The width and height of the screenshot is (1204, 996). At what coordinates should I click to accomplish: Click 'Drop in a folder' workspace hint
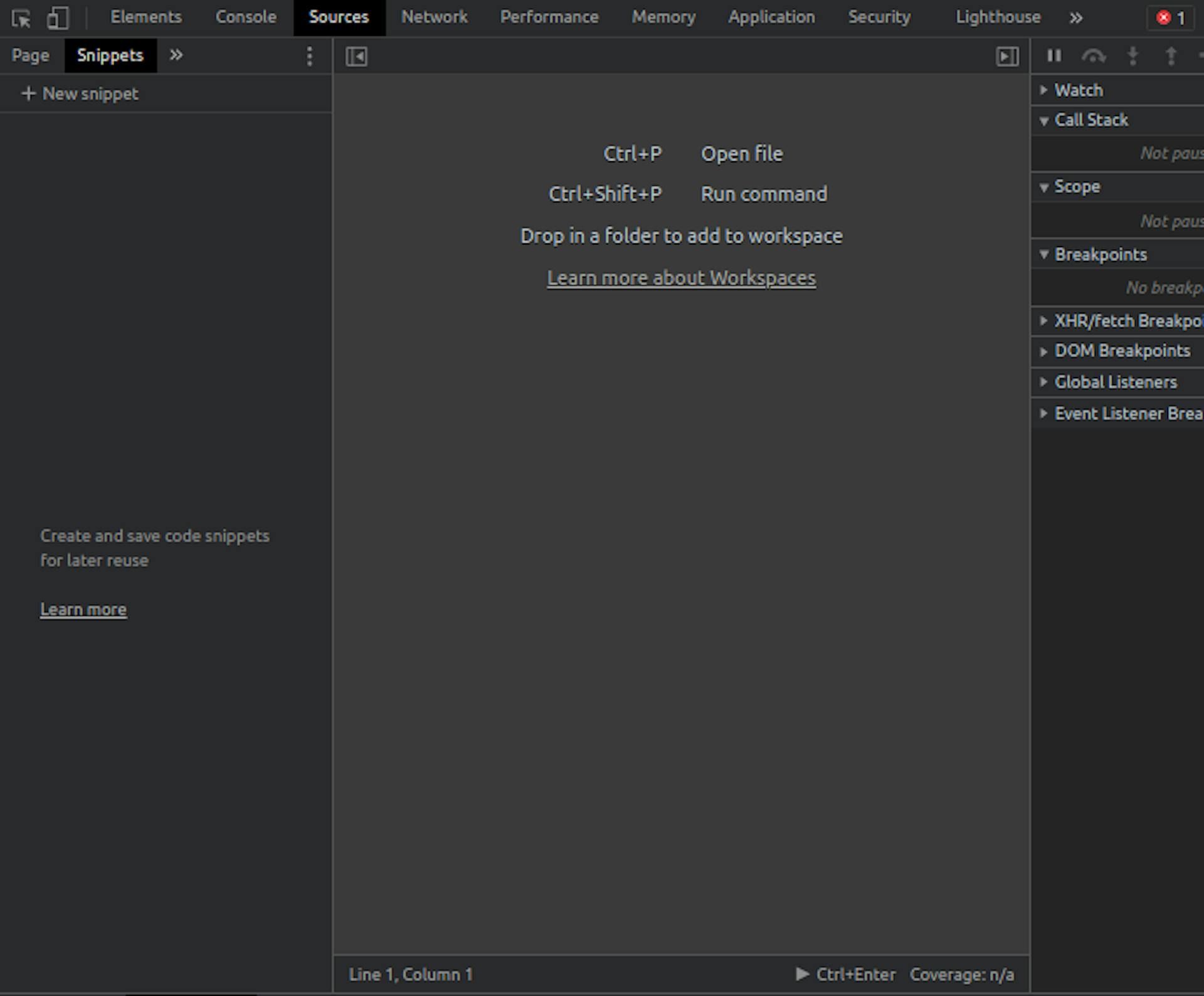(682, 236)
